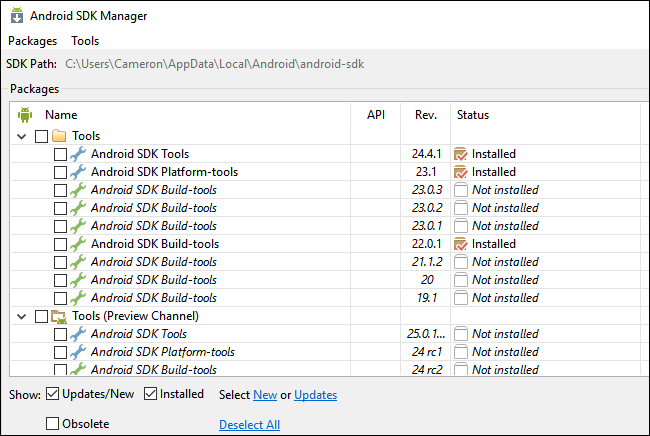Viewport: 650px width, 436px height.
Task: Click the Tools folder icon
Action: [59, 136]
